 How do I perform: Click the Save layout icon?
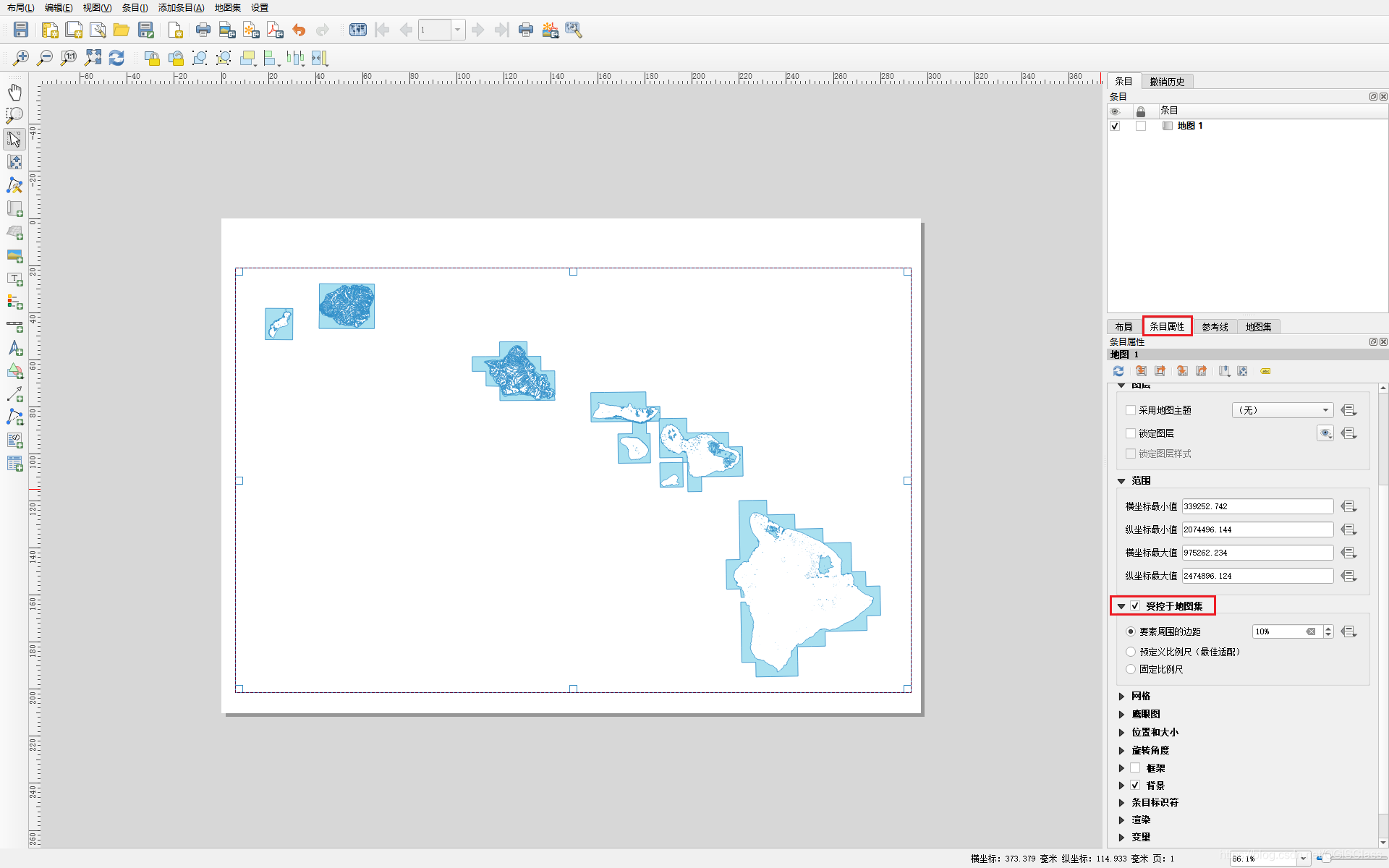[21, 30]
